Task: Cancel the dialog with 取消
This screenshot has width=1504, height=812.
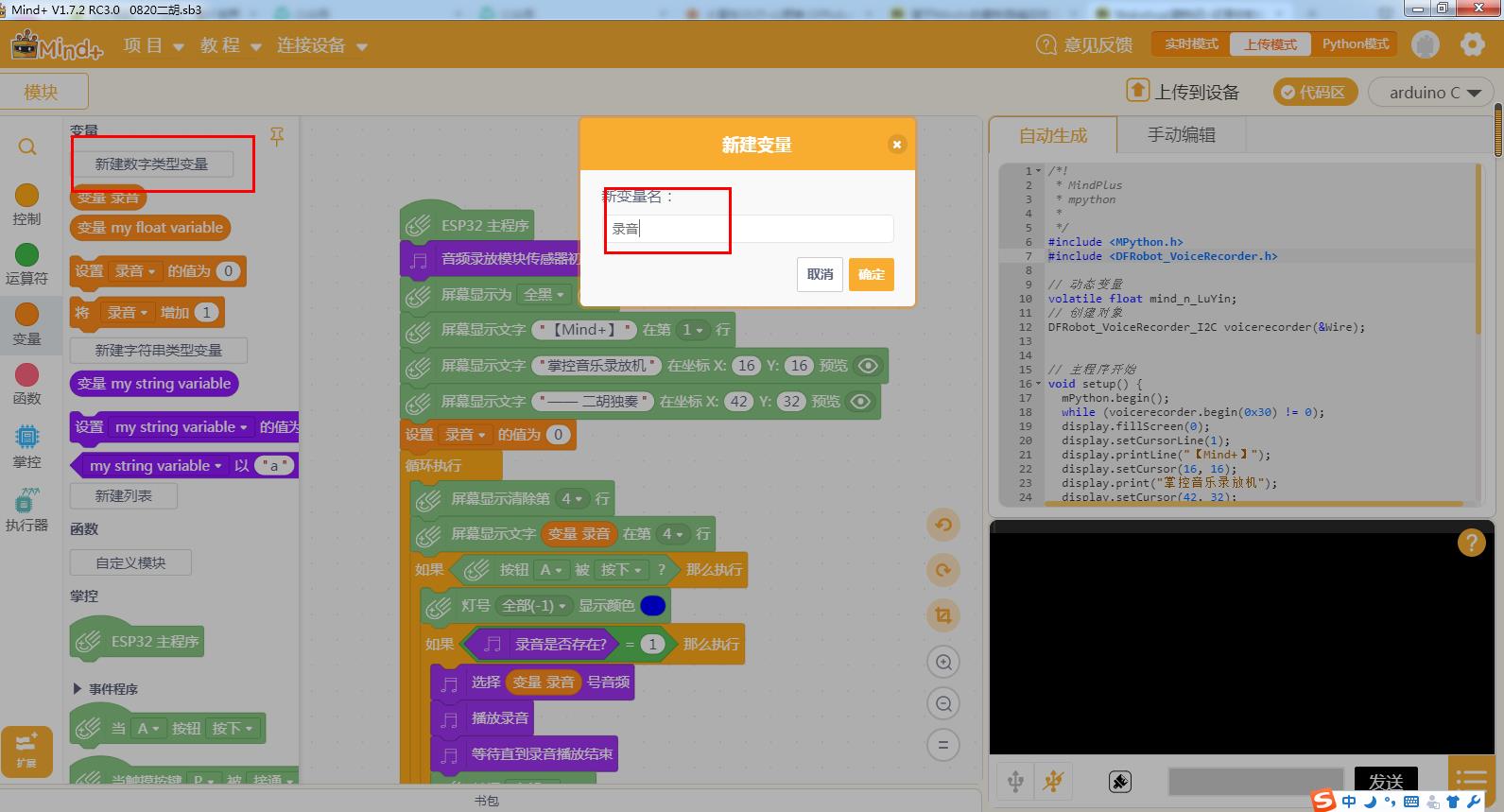Action: (x=820, y=274)
